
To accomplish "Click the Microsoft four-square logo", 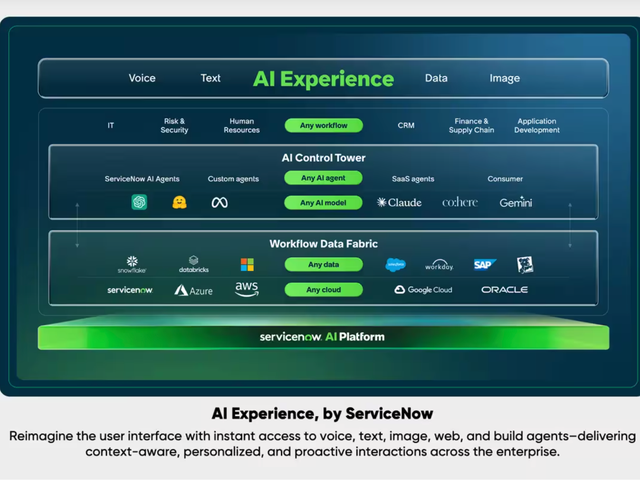I will [247, 264].
